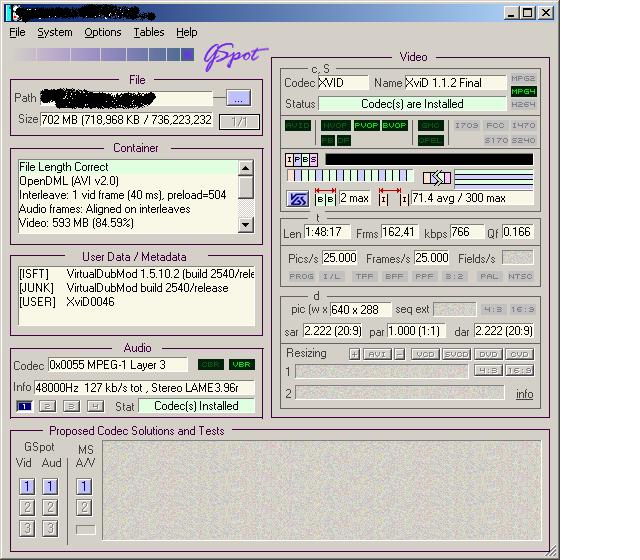The image size is (640, 560).
Task: Click the up arrow in the Container list
Action: (x=246, y=167)
